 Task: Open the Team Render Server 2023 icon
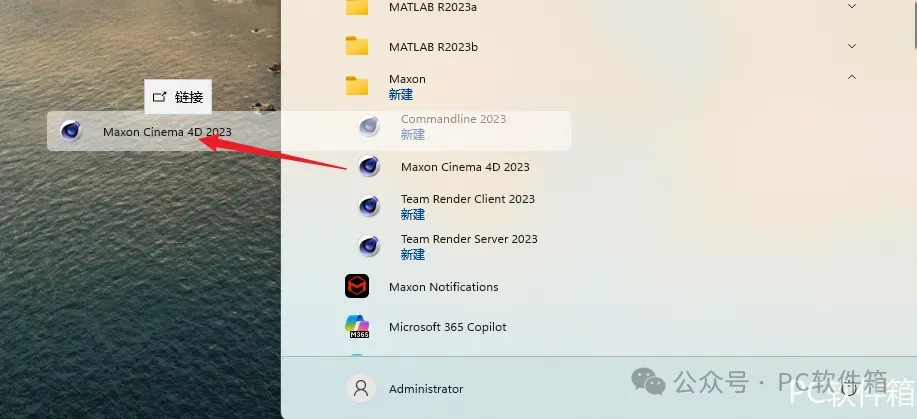coord(369,246)
